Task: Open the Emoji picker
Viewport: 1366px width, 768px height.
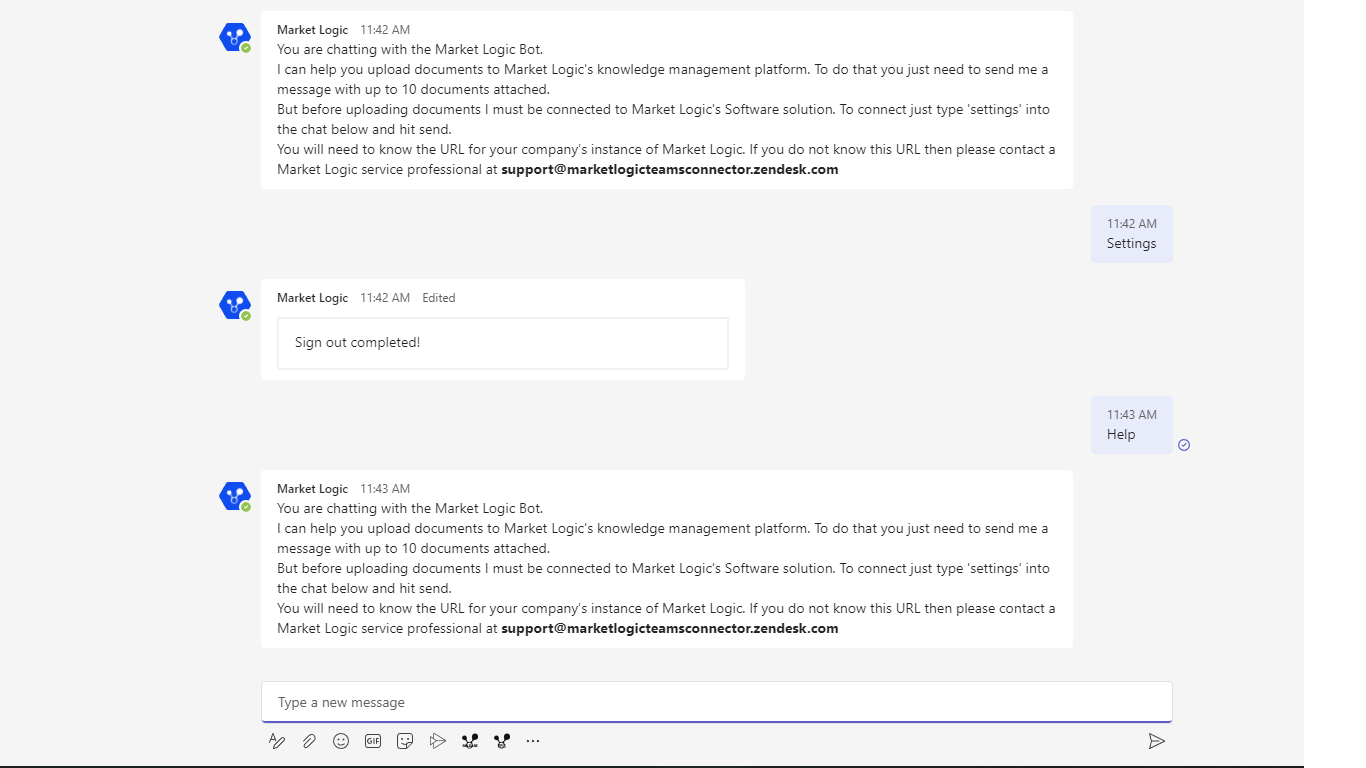Action: (x=341, y=741)
